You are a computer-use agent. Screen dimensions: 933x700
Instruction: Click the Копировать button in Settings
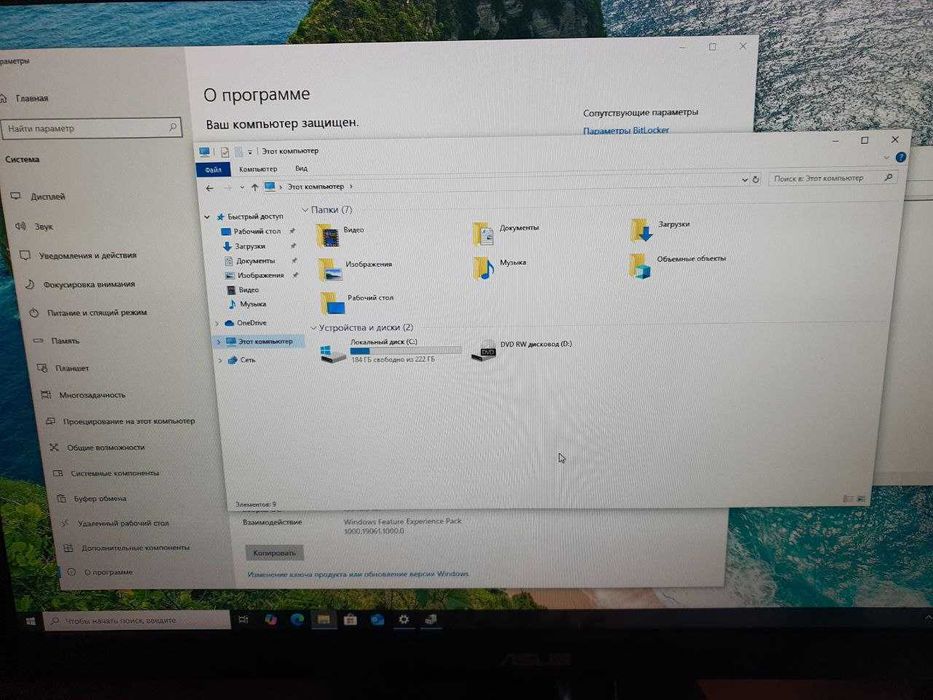tap(274, 553)
